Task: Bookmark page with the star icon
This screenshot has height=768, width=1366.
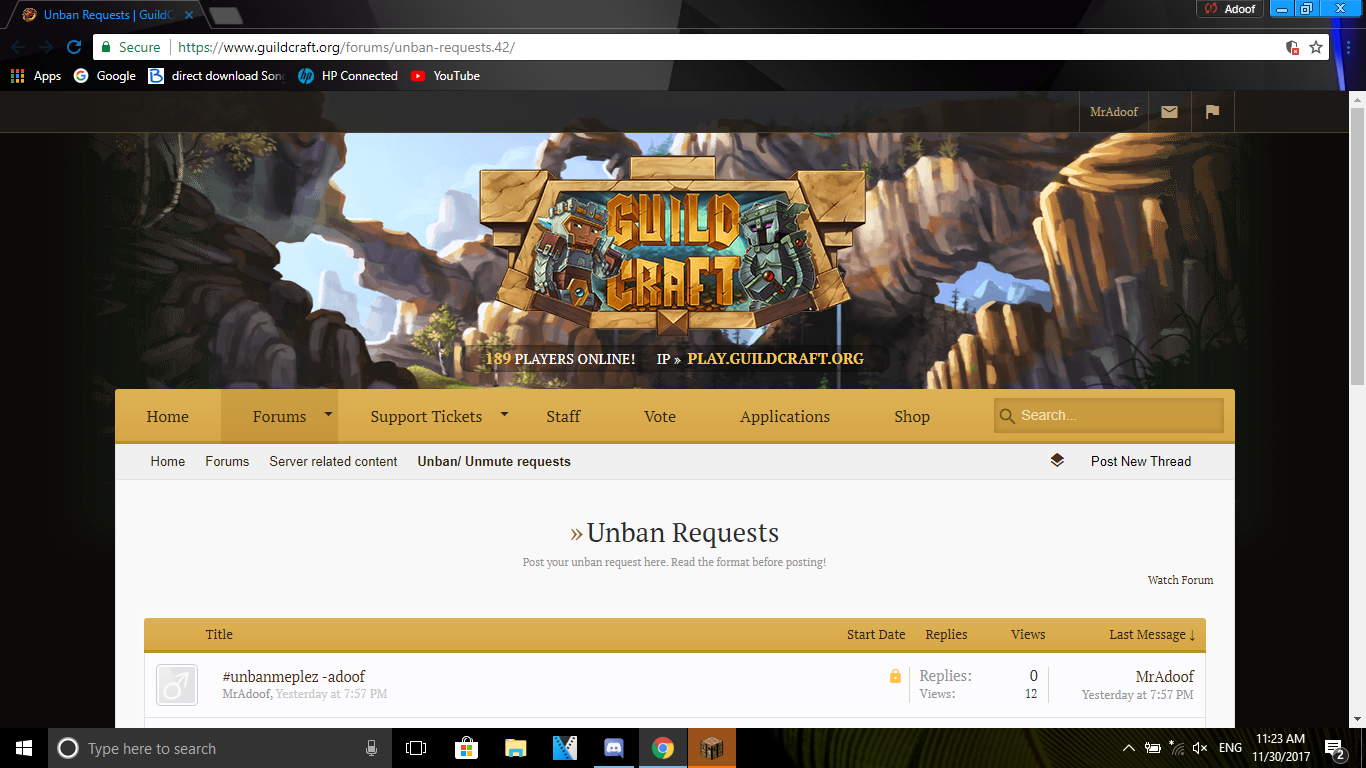Action: 1316,47
